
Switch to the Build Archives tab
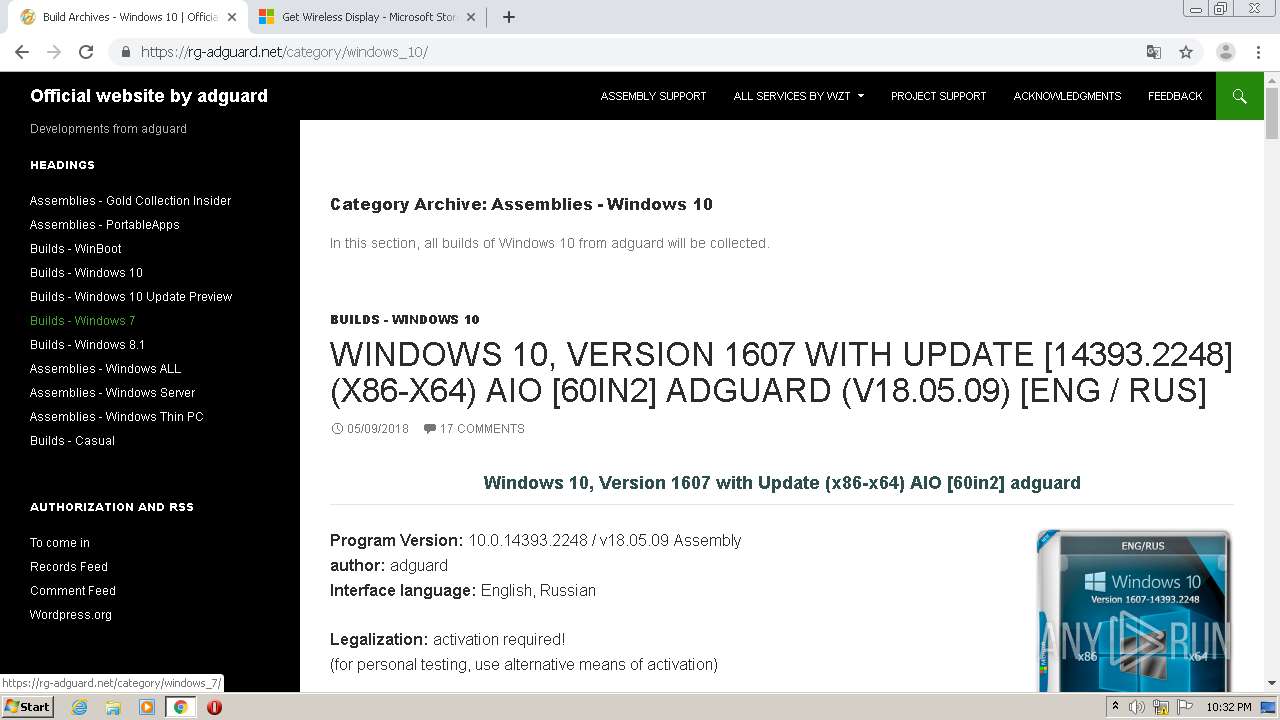130,17
